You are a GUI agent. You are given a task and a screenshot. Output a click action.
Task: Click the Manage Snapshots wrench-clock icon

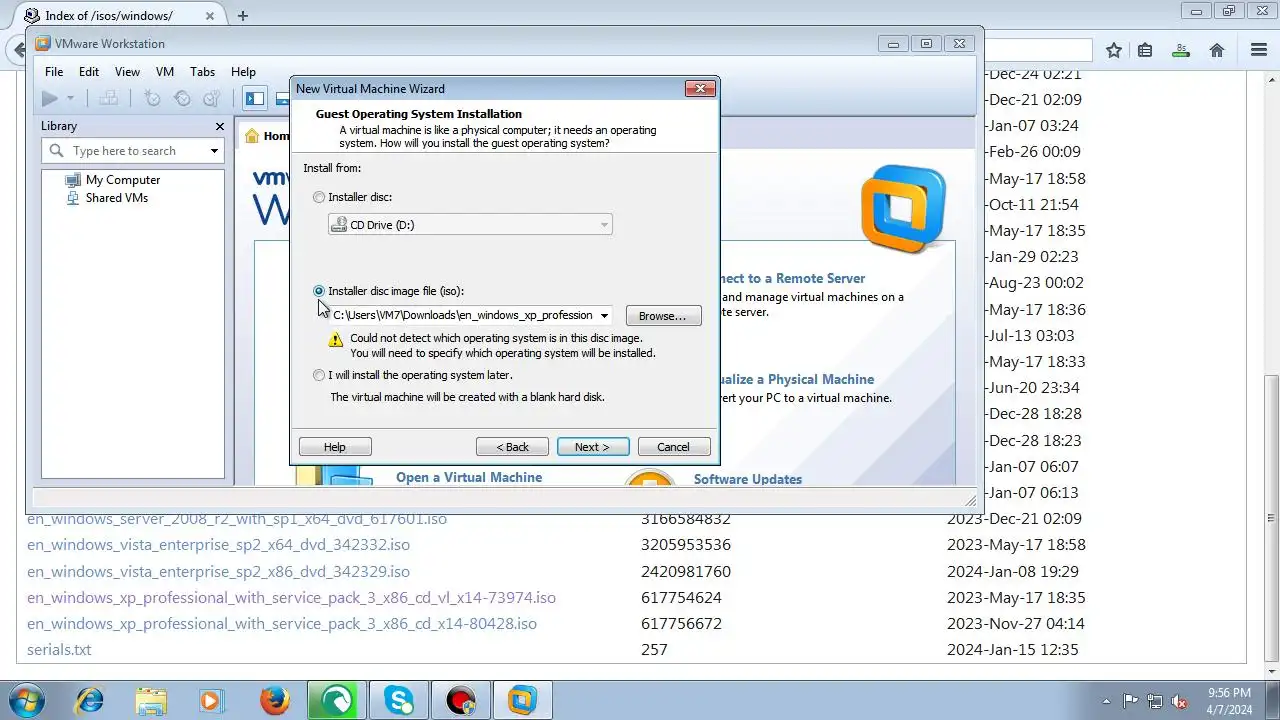coord(212,98)
